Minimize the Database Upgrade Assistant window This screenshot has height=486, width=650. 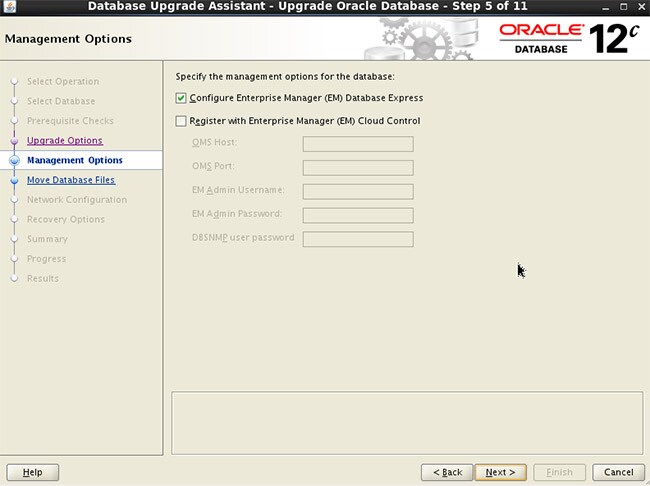coord(606,7)
